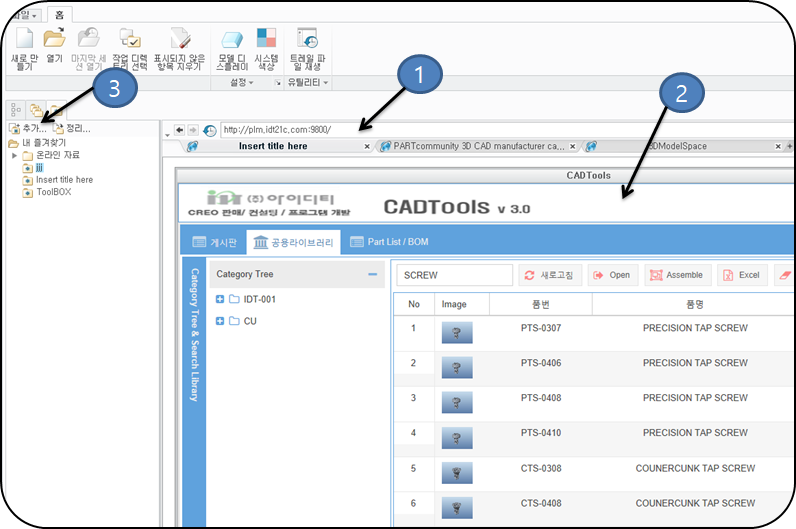Screen dimensions: 796x529
Task: Close the PARTcommunity browser tab
Action: click(573, 147)
